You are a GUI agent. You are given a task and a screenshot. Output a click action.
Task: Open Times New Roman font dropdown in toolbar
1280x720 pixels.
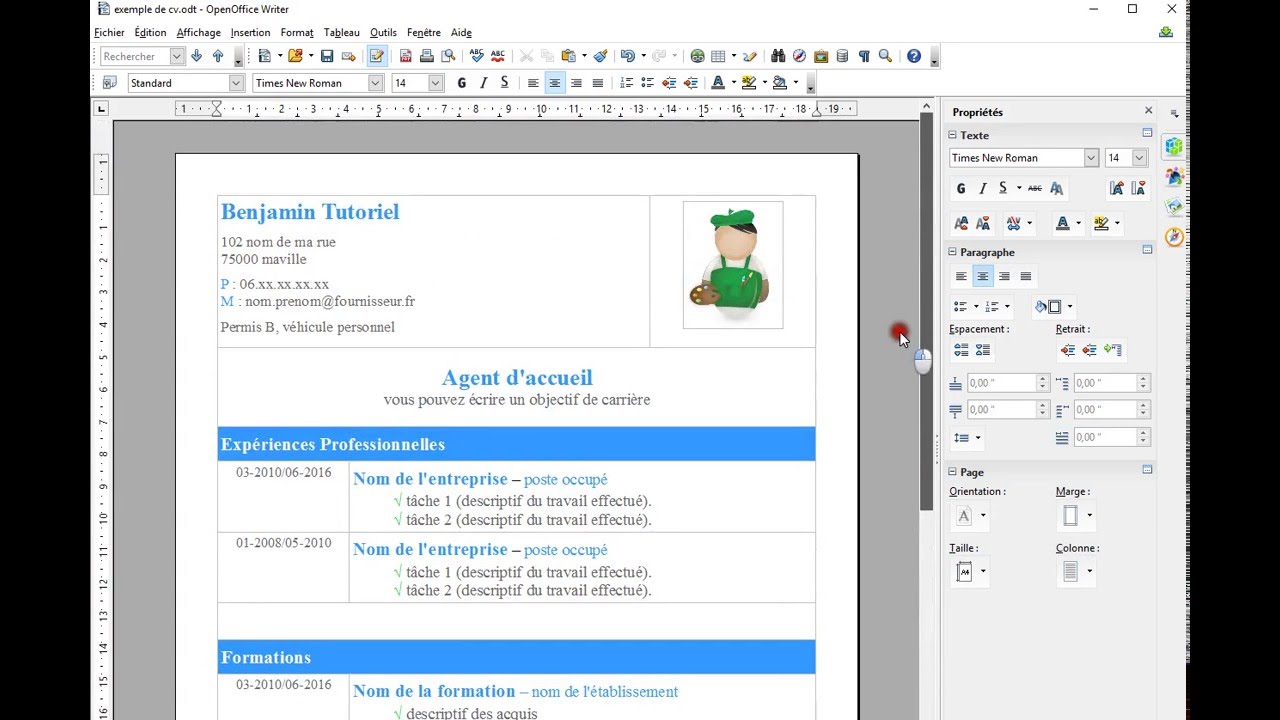[x=375, y=83]
